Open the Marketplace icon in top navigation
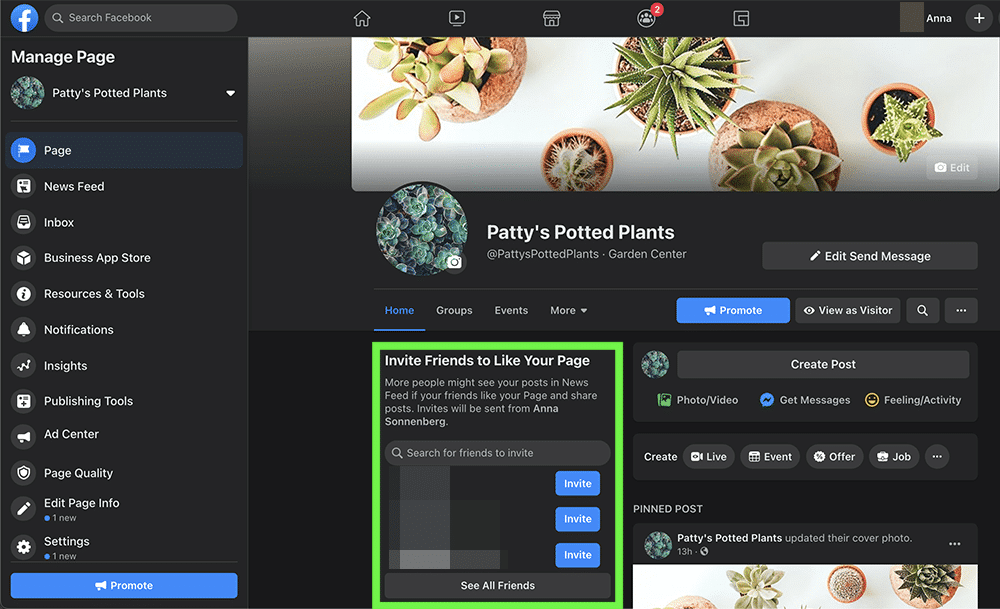Screen dimensions: 1000x609 [x=551, y=18]
